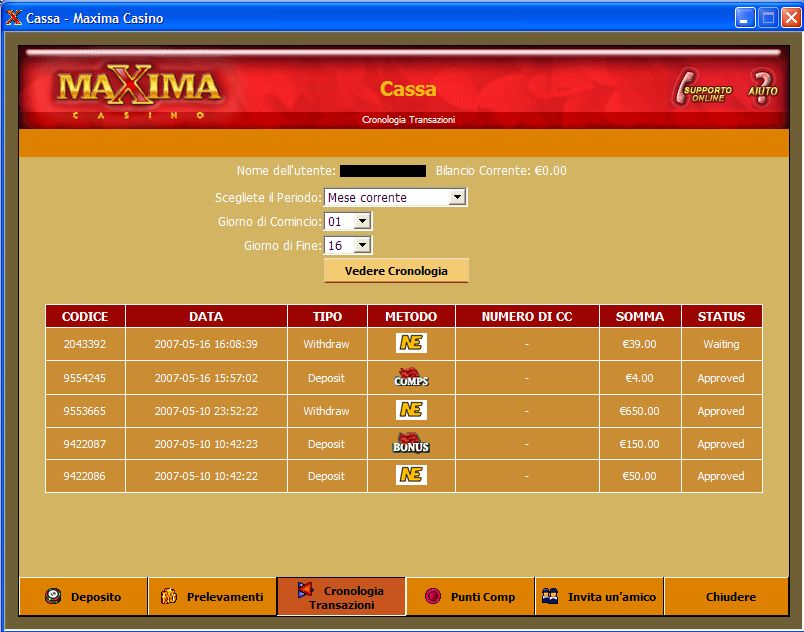Screen dimensions: 804x632
Task: Click Approved status in row 9553665
Action: [x=721, y=412]
